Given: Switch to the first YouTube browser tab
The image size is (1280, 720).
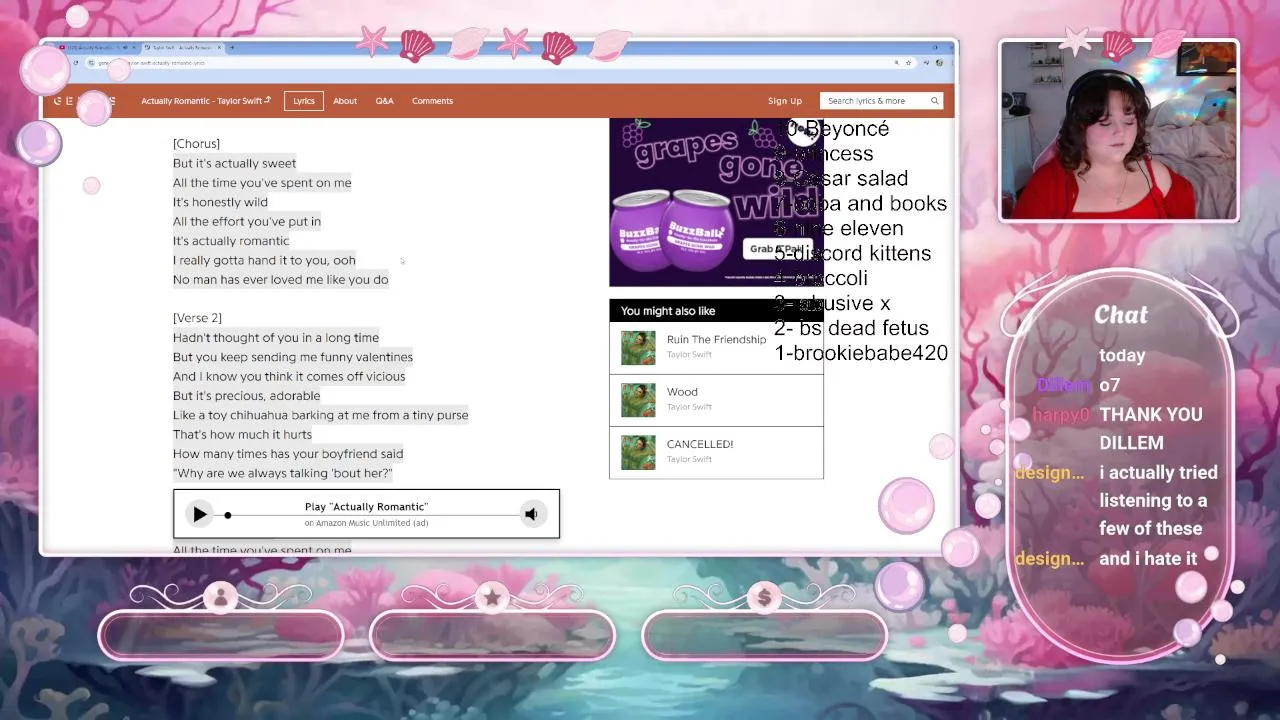Looking at the screenshot, I should tap(95, 47).
